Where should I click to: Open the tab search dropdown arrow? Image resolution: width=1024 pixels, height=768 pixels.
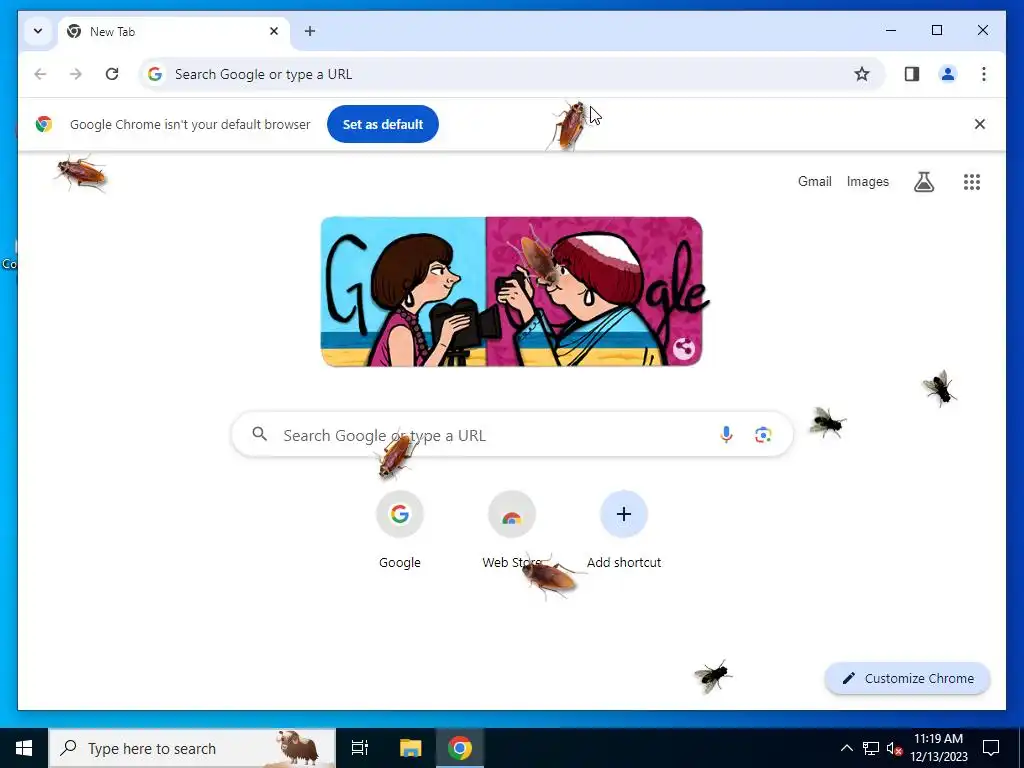(38, 31)
